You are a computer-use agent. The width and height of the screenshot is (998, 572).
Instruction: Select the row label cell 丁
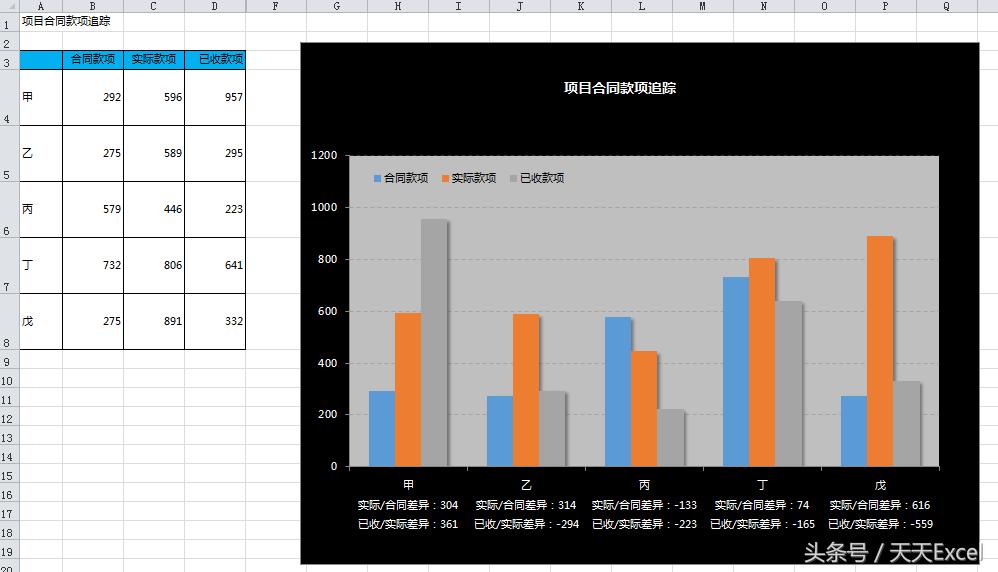click(41, 265)
